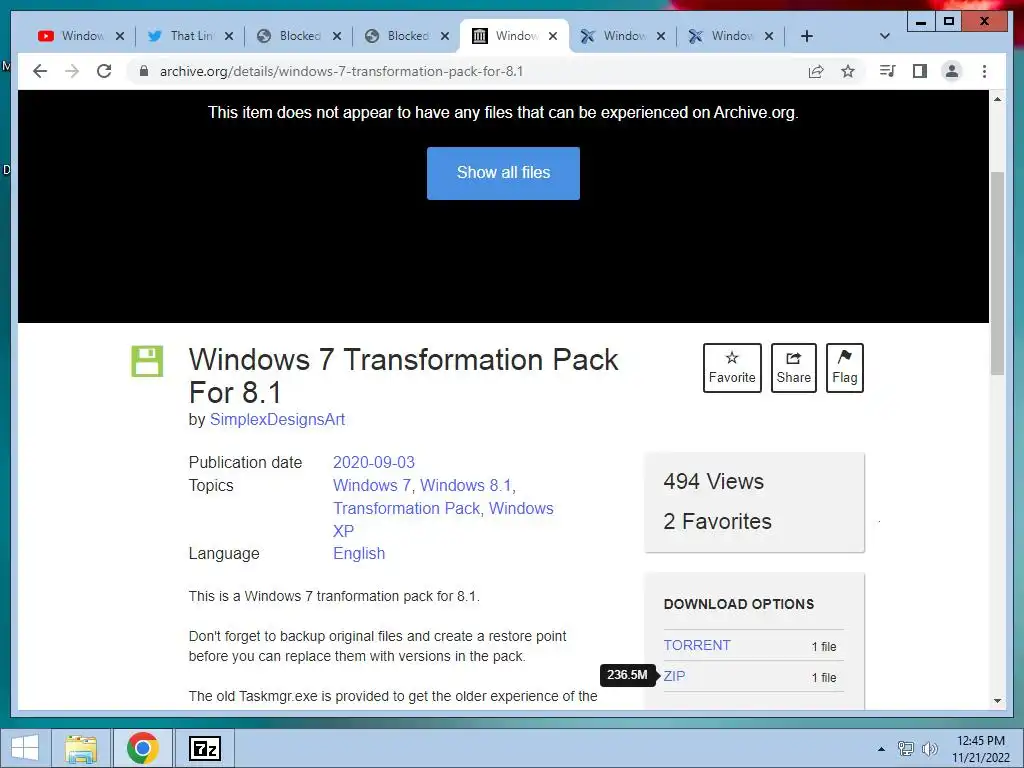
Task: Select the ZIP download option
Action: 674,676
